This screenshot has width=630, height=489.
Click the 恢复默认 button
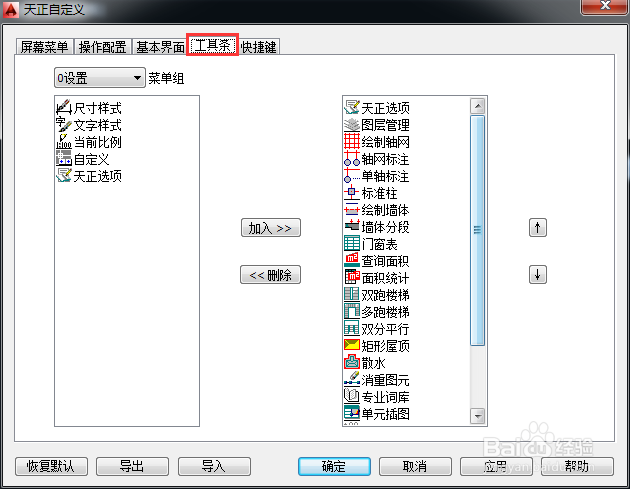pyautogui.click(x=51, y=466)
